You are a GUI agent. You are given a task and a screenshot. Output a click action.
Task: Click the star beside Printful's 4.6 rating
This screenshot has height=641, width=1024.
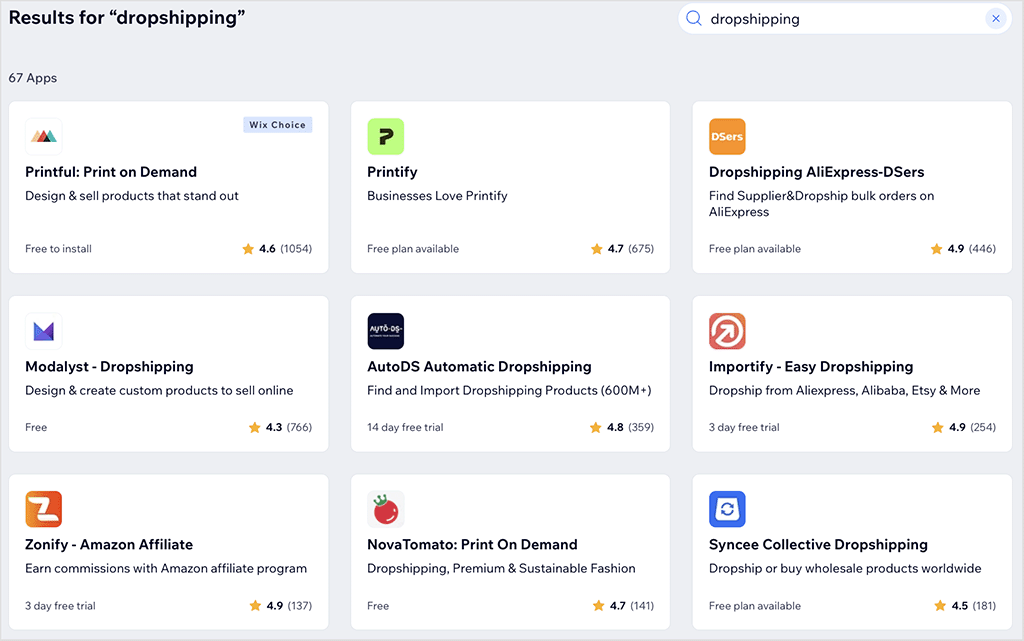[248, 249]
